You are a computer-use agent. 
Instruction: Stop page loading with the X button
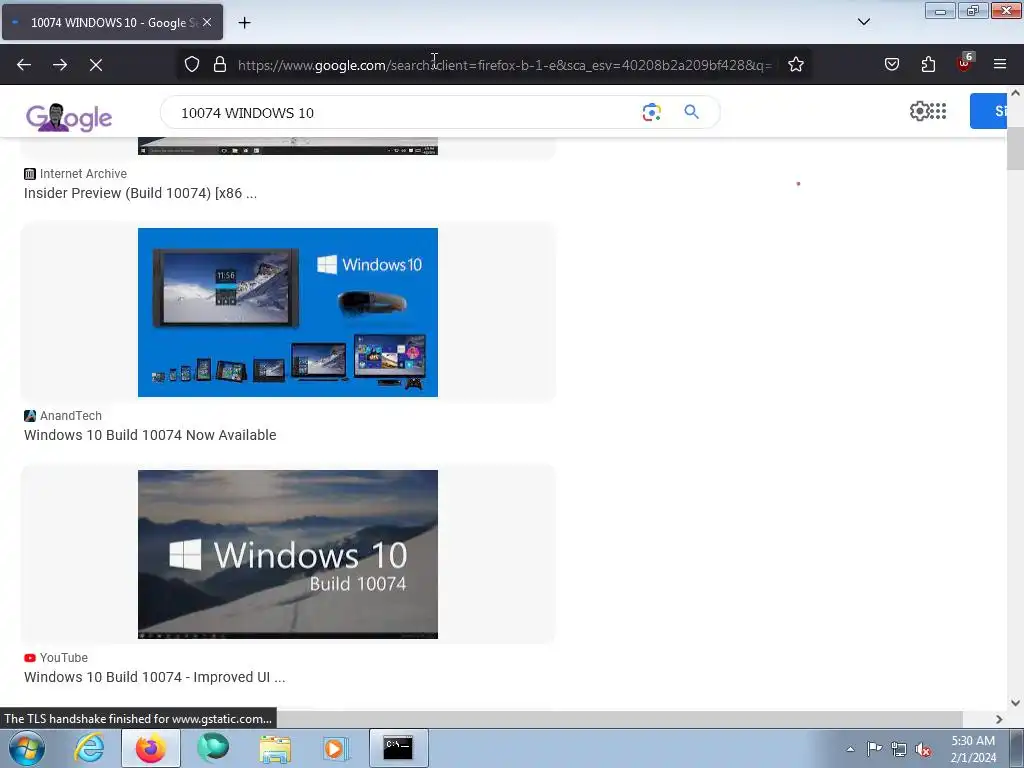[x=96, y=65]
